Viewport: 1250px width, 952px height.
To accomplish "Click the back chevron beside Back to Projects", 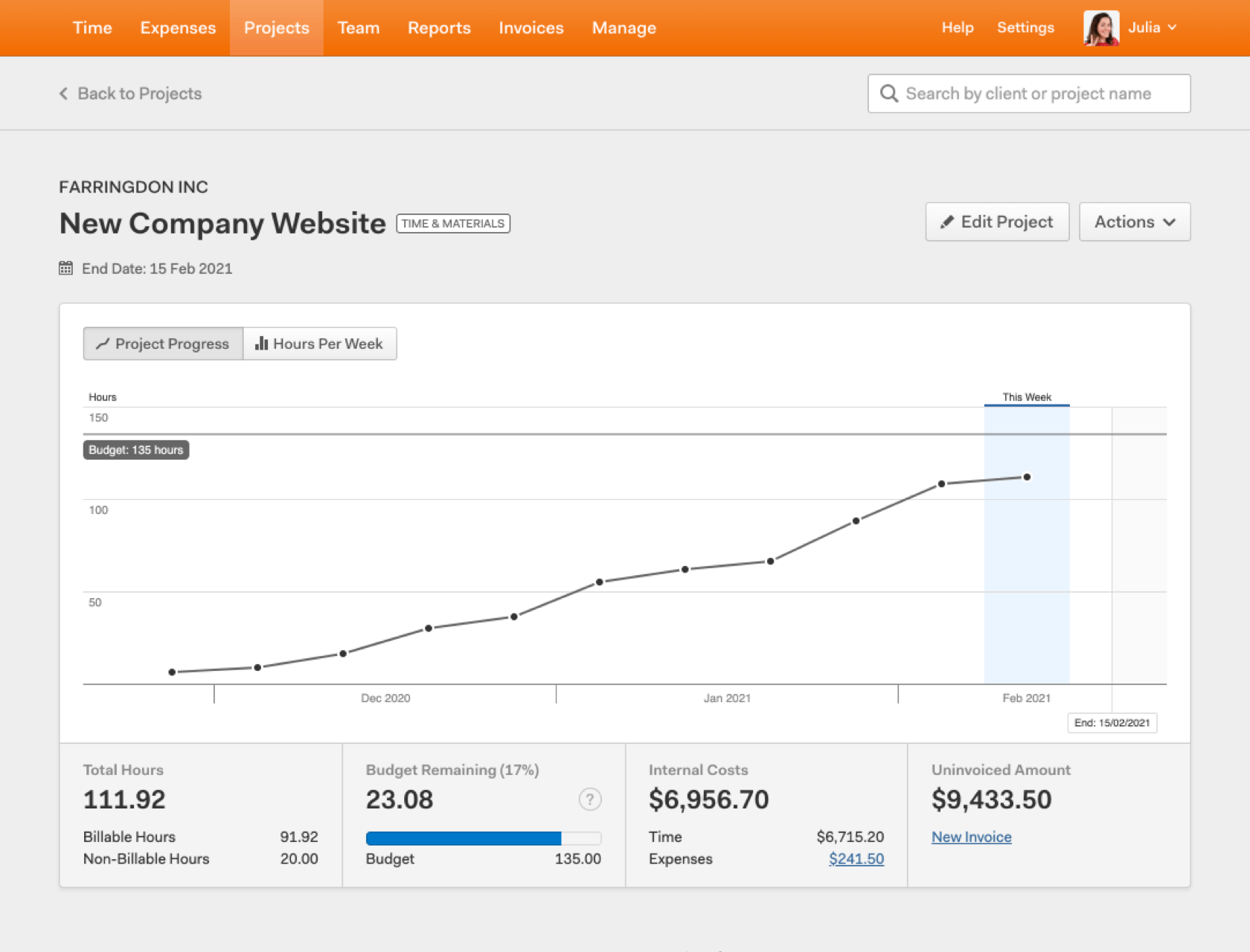I will (62, 93).
